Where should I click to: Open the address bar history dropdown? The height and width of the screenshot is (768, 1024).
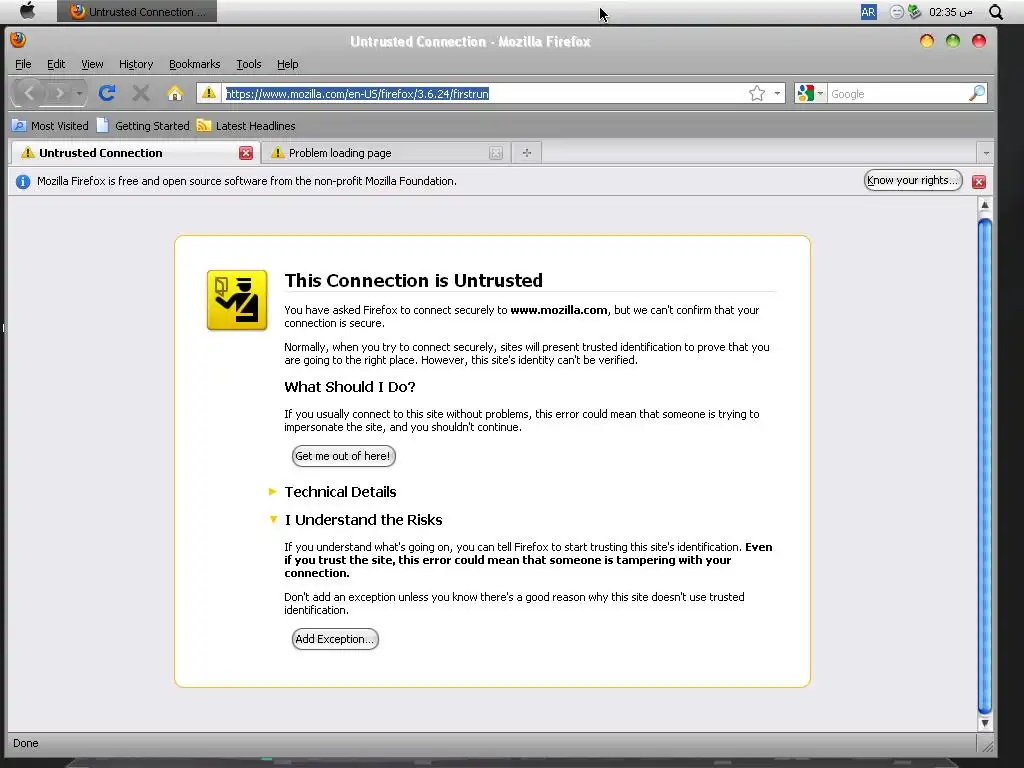pyautogui.click(x=777, y=93)
